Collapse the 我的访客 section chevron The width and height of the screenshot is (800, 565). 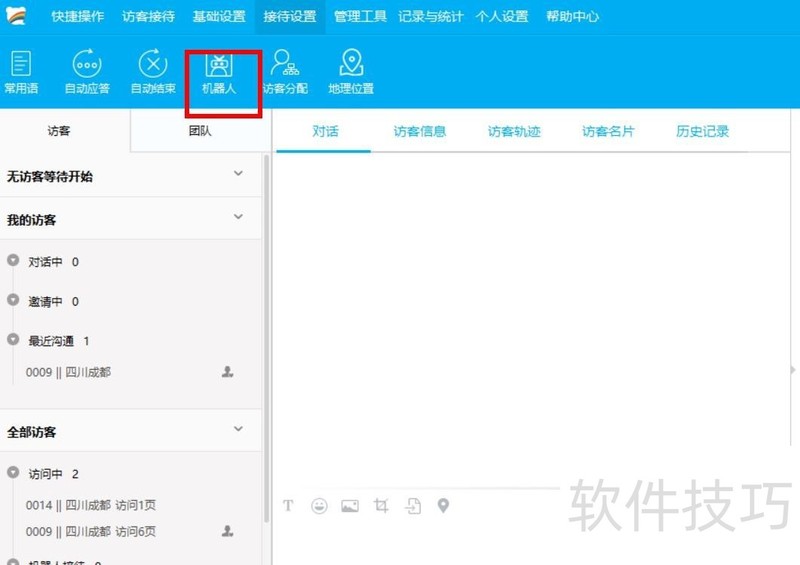click(x=238, y=217)
